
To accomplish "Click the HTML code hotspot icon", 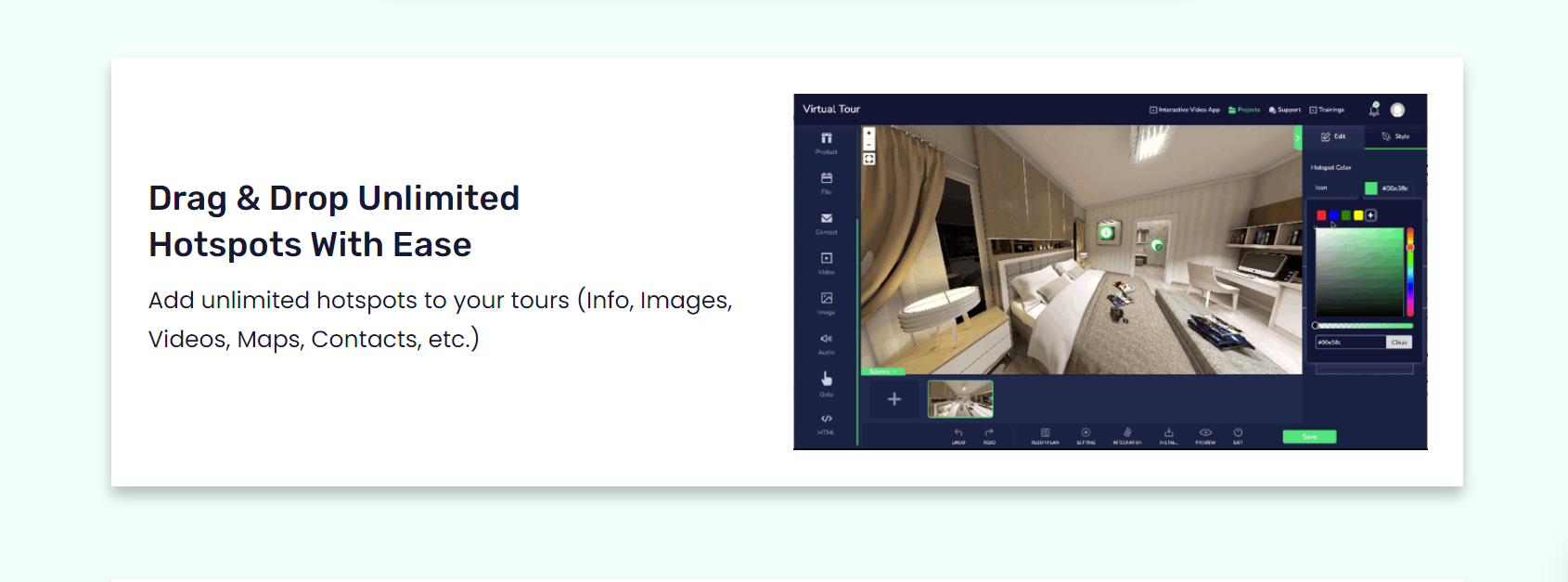I will (x=826, y=420).
